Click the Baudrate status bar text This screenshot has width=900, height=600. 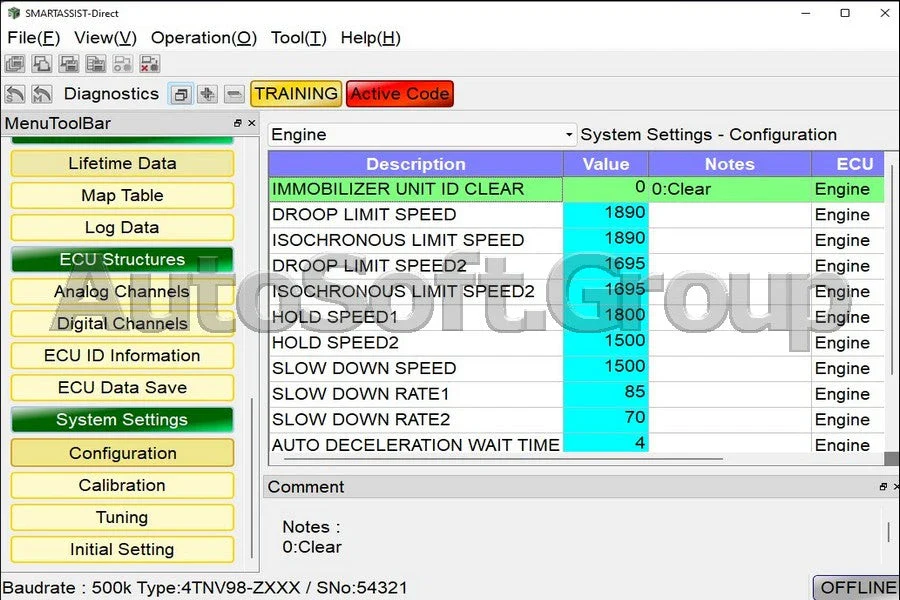(x=205, y=587)
